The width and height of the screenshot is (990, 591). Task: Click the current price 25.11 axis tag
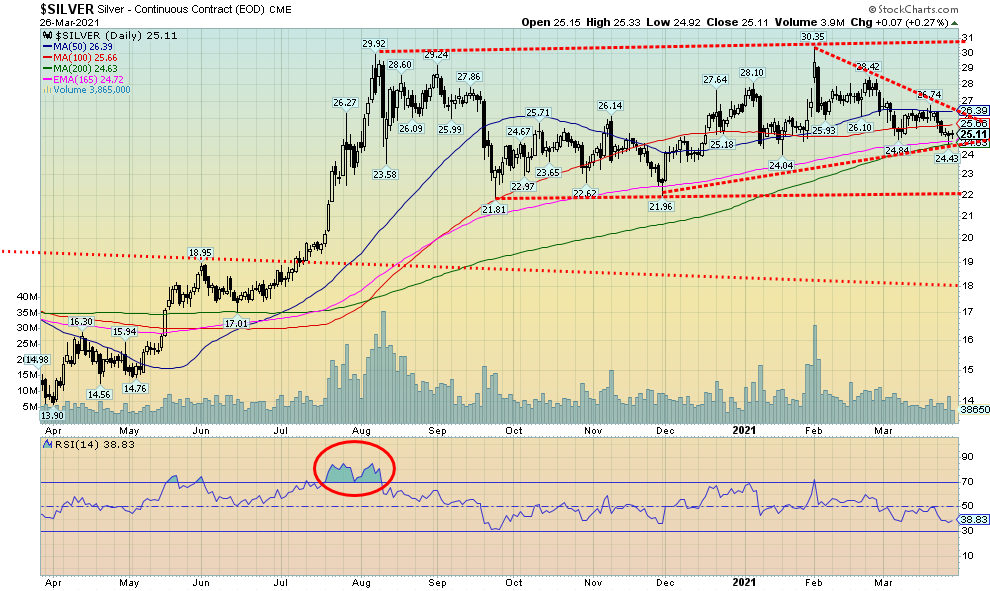point(974,134)
